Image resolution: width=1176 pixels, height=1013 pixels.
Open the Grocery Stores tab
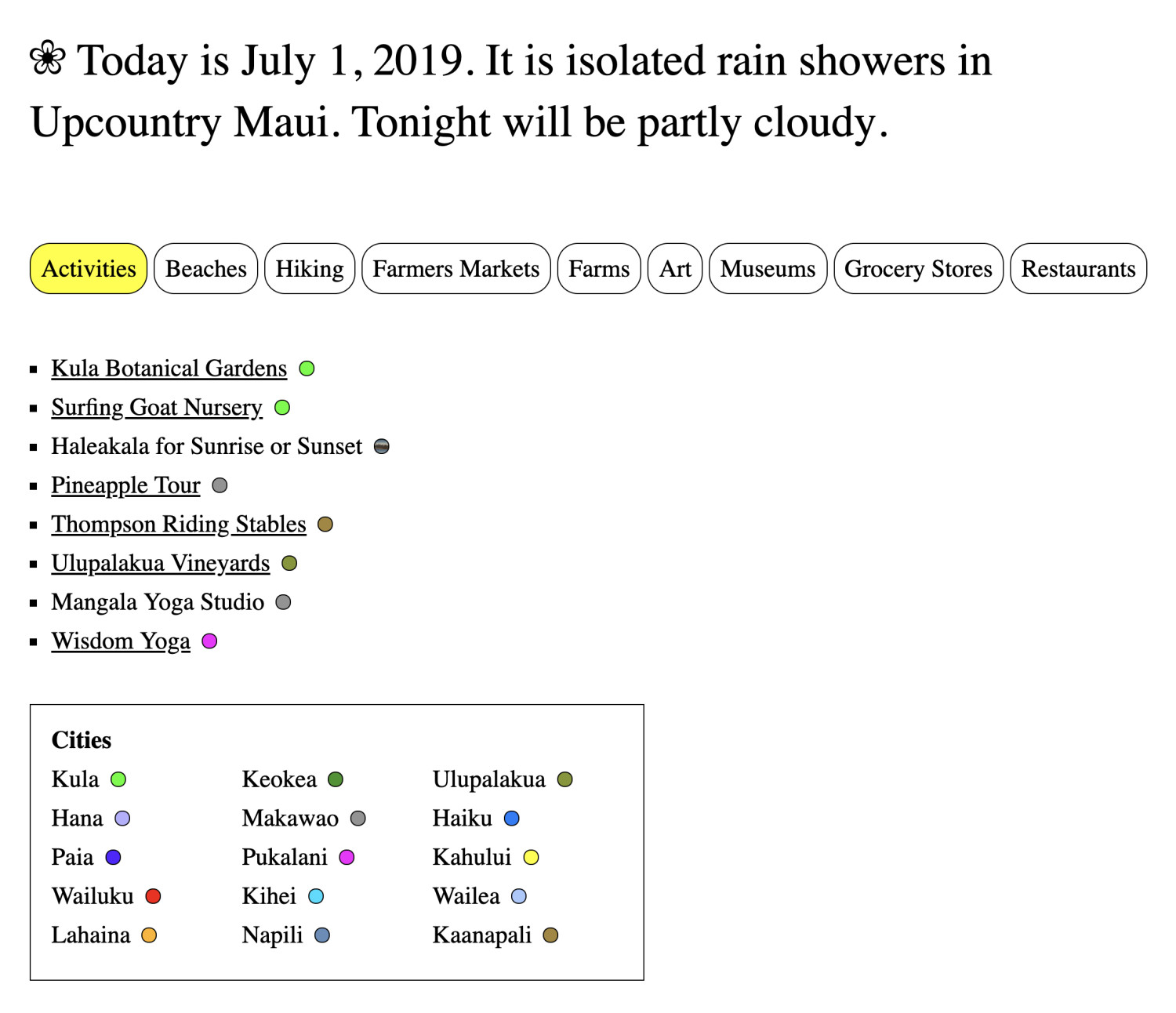[918, 269]
